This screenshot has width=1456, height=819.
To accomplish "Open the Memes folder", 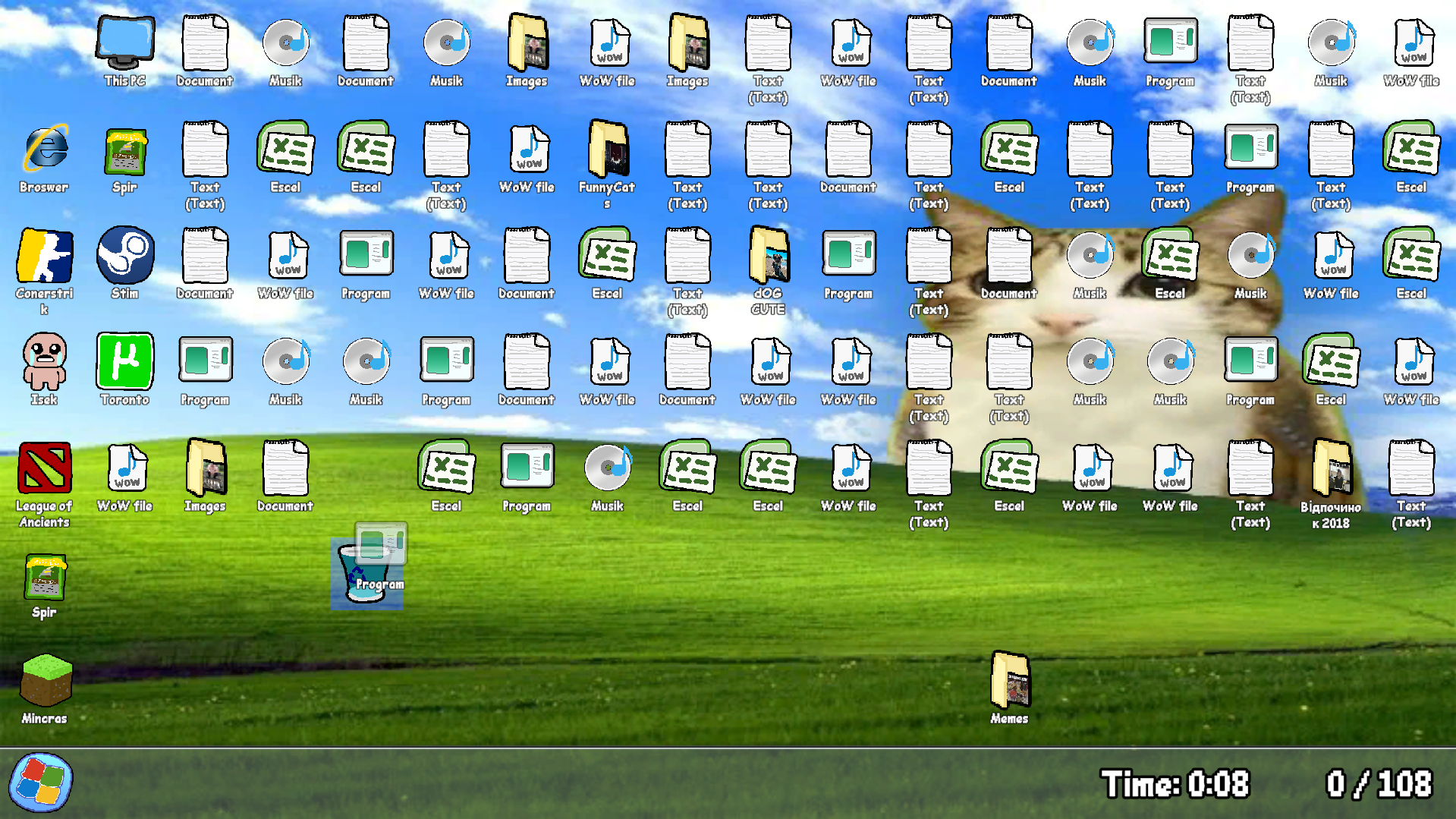I will click(1009, 688).
